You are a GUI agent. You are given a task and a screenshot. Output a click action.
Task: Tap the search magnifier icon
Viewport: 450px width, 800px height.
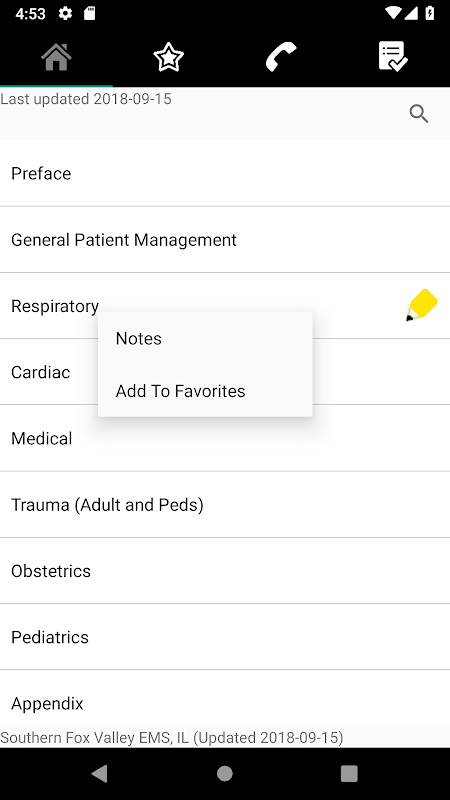tap(419, 114)
